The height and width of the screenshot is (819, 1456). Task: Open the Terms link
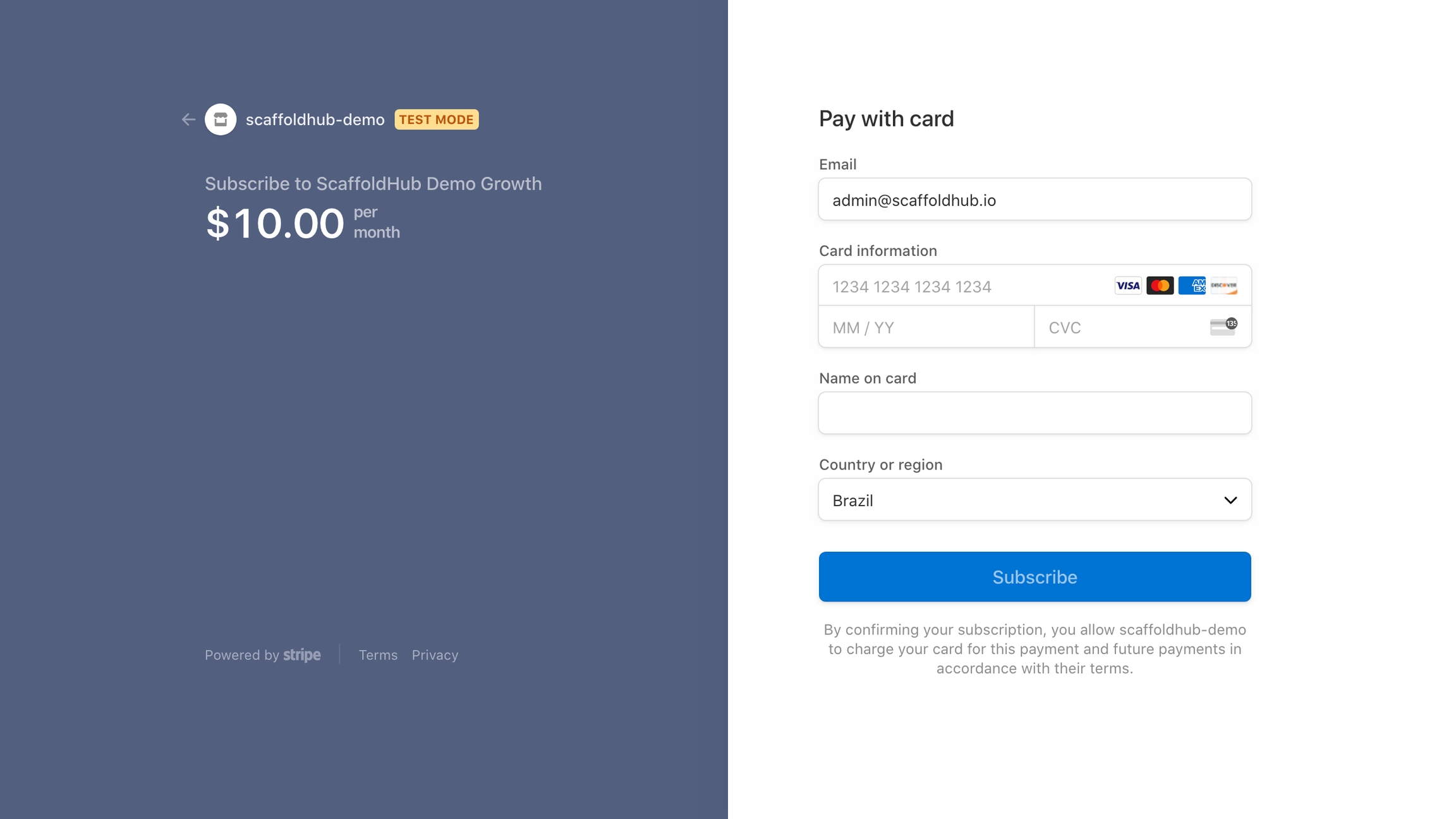378,655
